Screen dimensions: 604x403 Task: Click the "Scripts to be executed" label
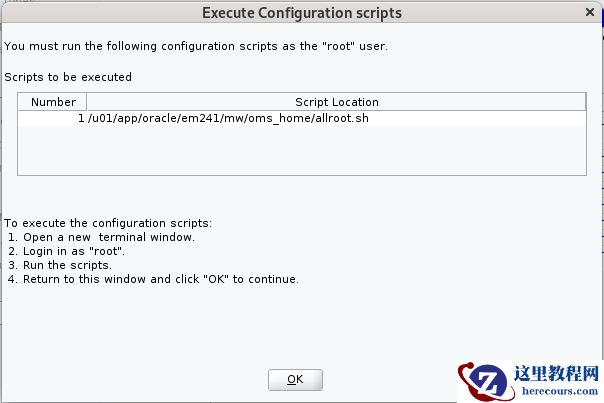[68, 77]
